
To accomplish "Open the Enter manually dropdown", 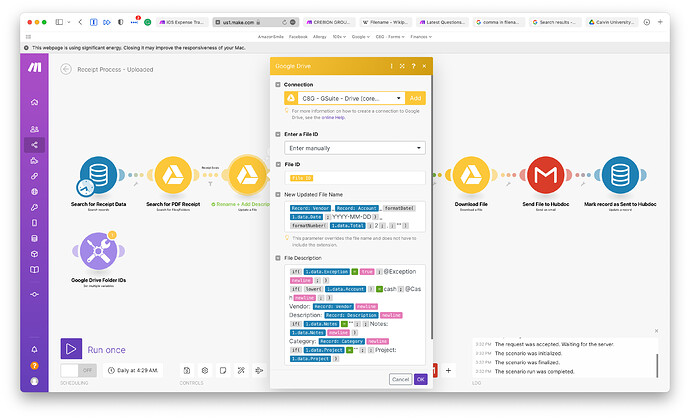I will [x=355, y=148].
